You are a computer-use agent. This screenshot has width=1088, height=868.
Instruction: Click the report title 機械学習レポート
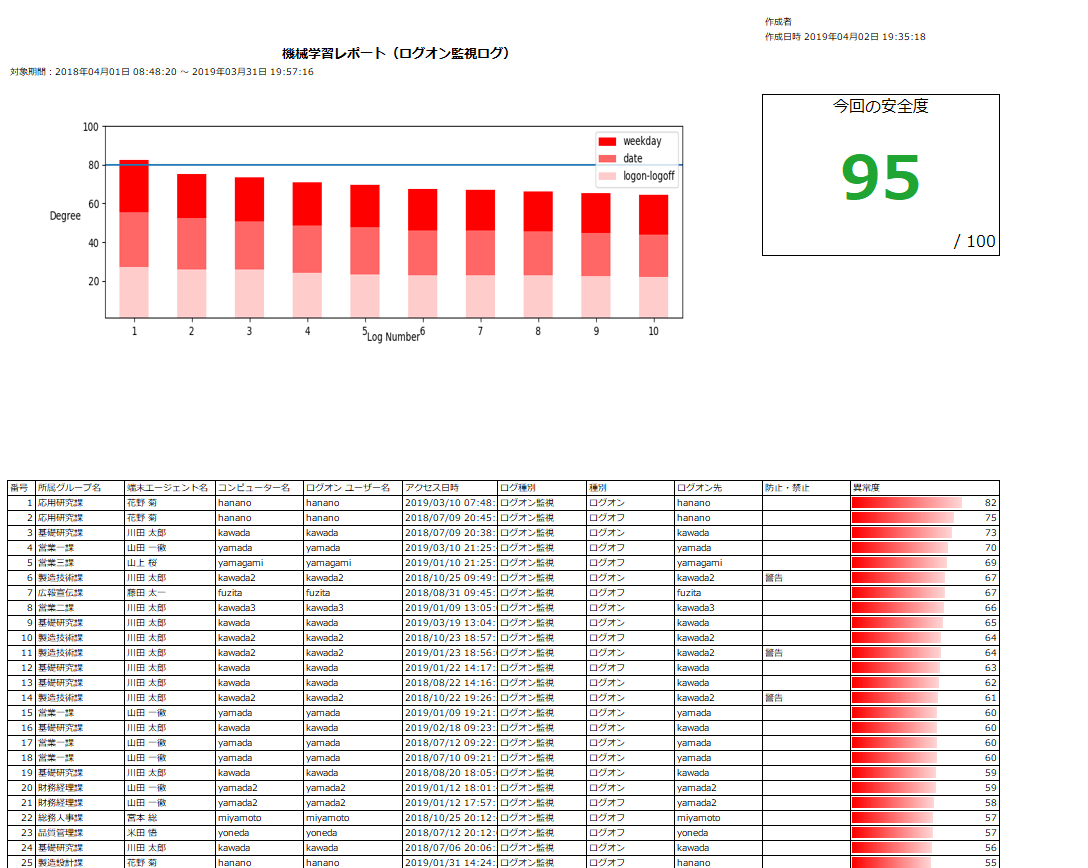tap(396, 54)
